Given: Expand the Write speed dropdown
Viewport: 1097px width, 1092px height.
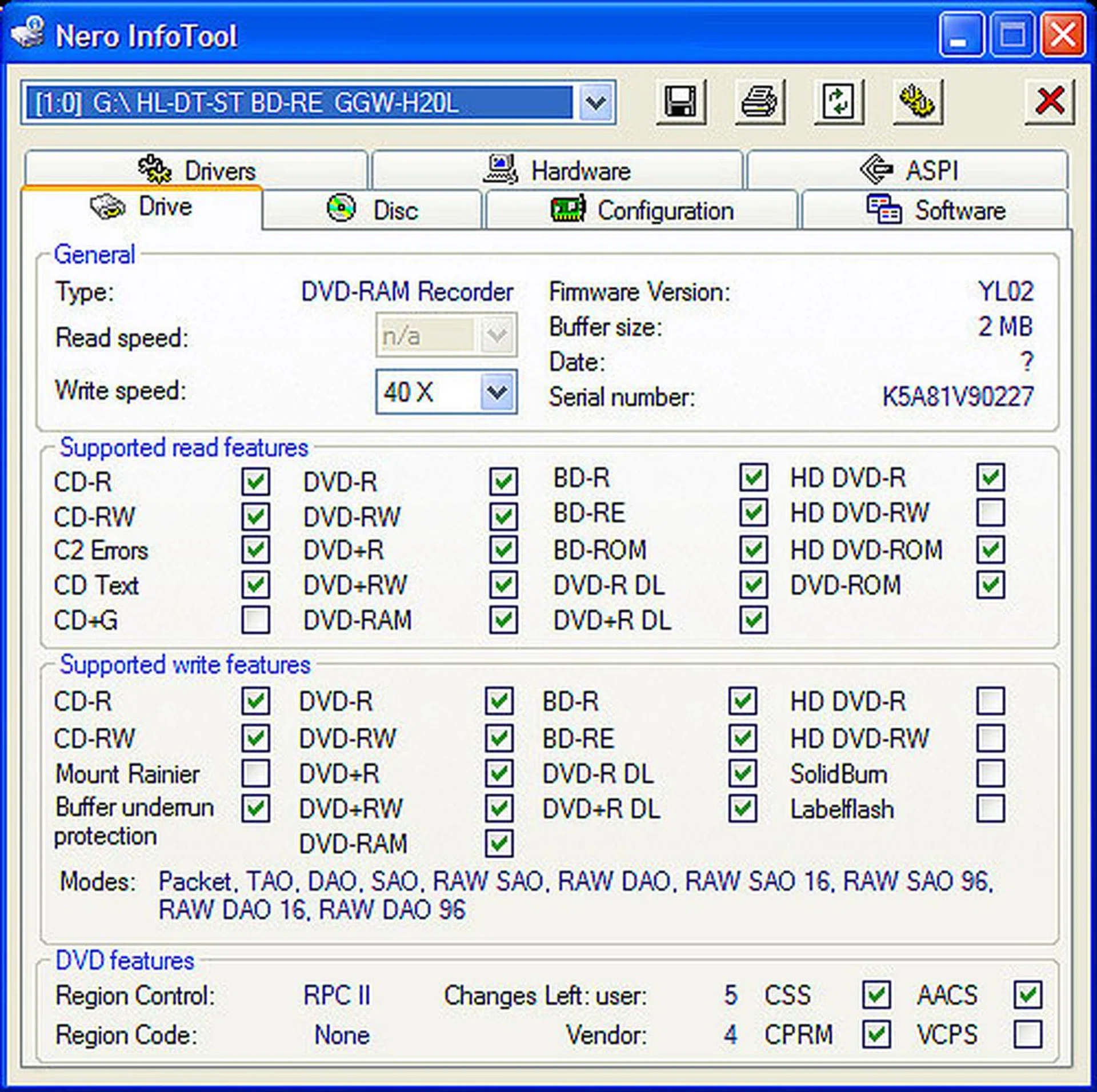Looking at the screenshot, I should [496, 392].
